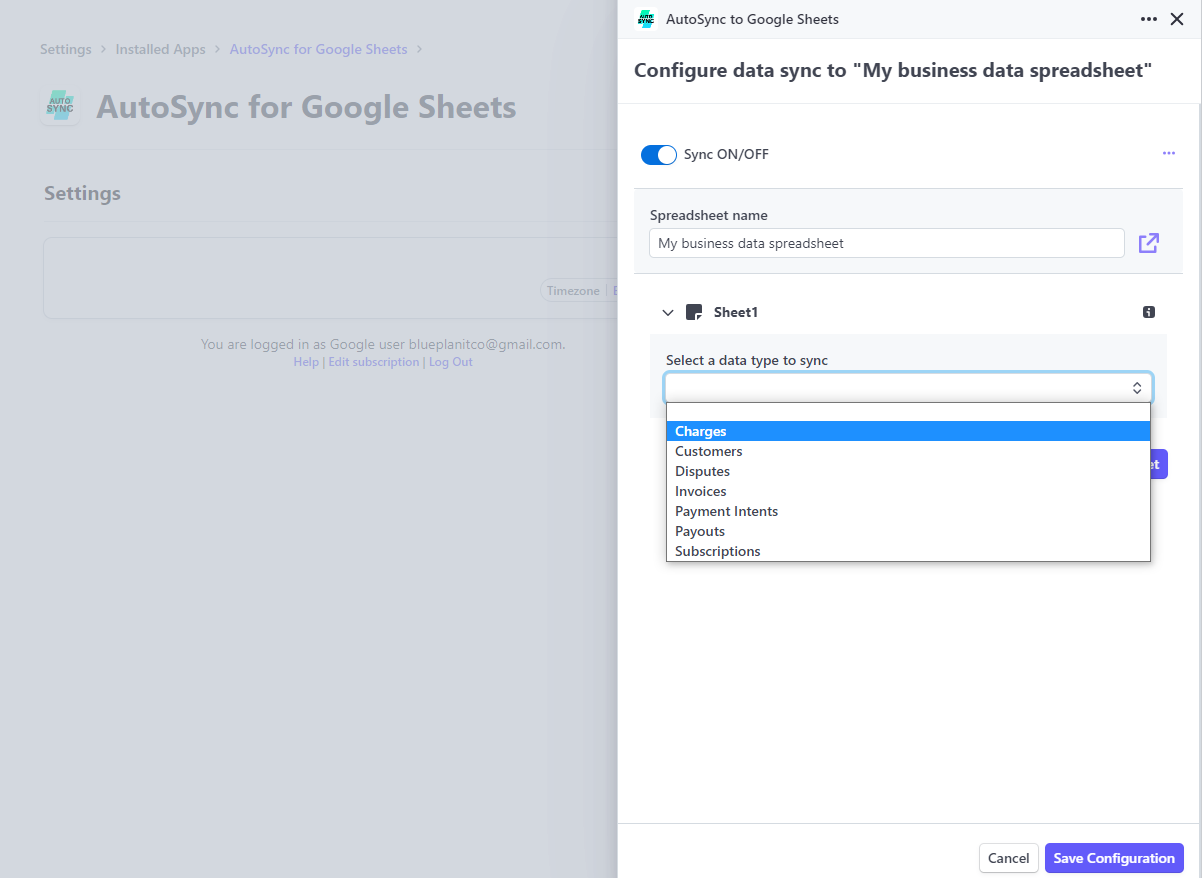
Task: Select Invoices from the data type list
Action: pos(908,491)
